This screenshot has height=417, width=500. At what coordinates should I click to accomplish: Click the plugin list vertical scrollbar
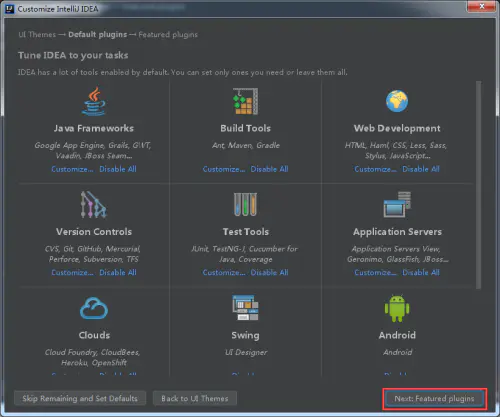[x=478, y=185]
